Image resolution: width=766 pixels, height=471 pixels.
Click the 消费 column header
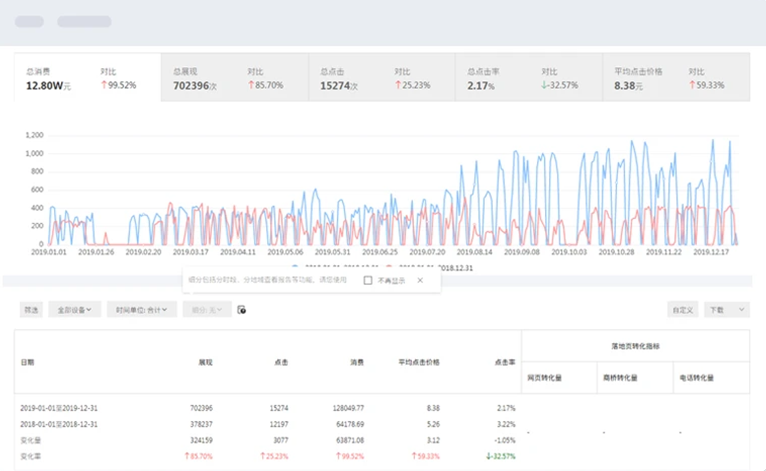pos(357,362)
